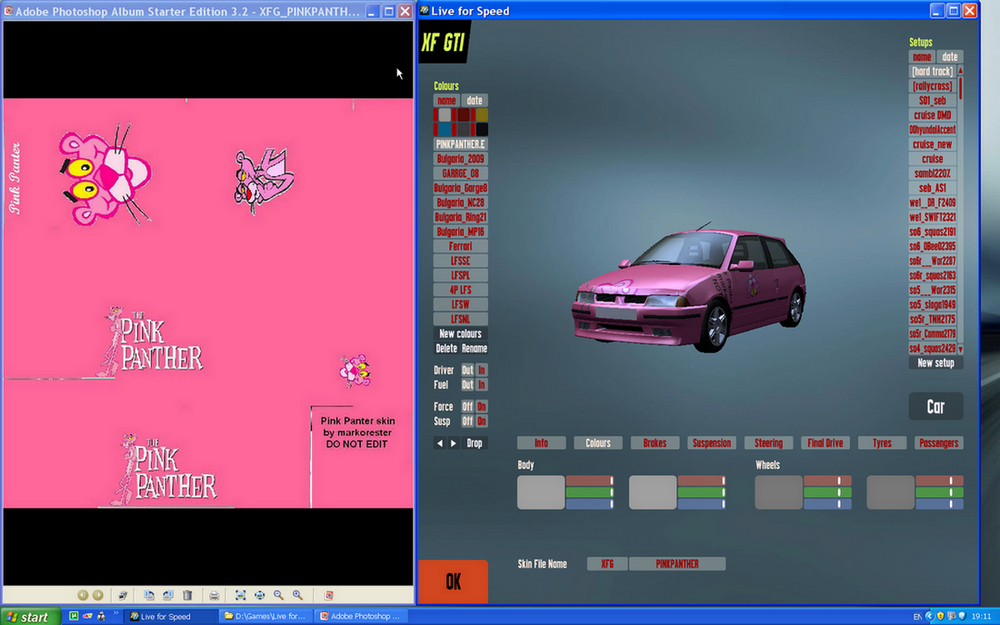1000x625 pixels.
Task: Click the second Body colour swatch
Action: (652, 492)
